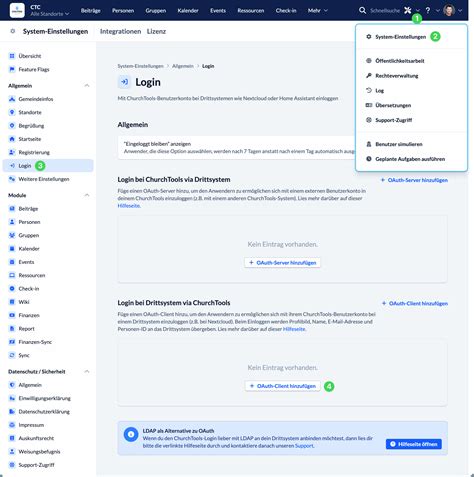Open Kalender in top navigation
The width and height of the screenshot is (474, 477).
pyautogui.click(x=188, y=11)
